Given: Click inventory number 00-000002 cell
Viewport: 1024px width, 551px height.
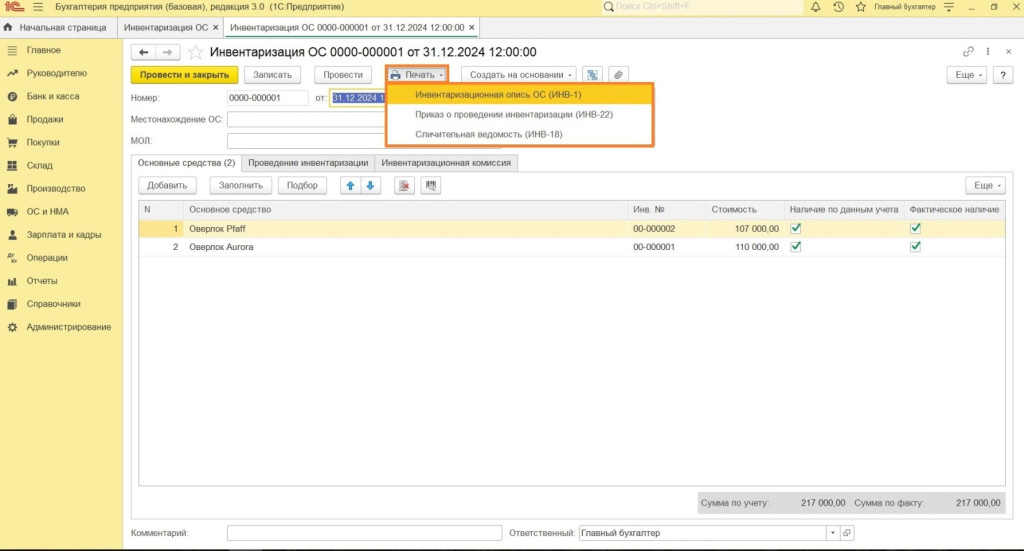Looking at the screenshot, I should point(654,228).
